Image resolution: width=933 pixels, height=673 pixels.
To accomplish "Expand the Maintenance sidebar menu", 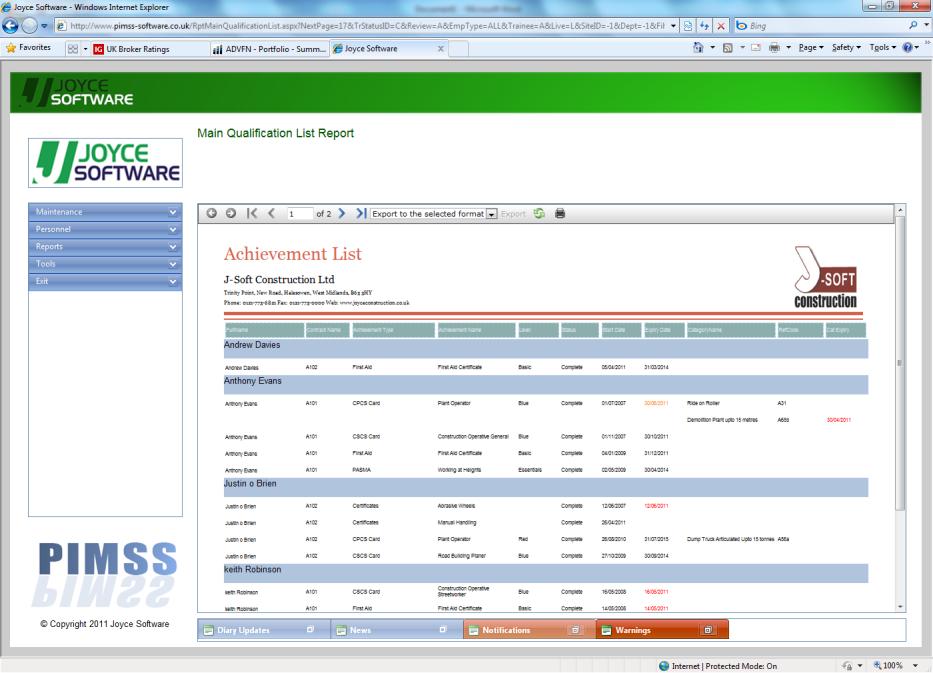I will 105,212.
